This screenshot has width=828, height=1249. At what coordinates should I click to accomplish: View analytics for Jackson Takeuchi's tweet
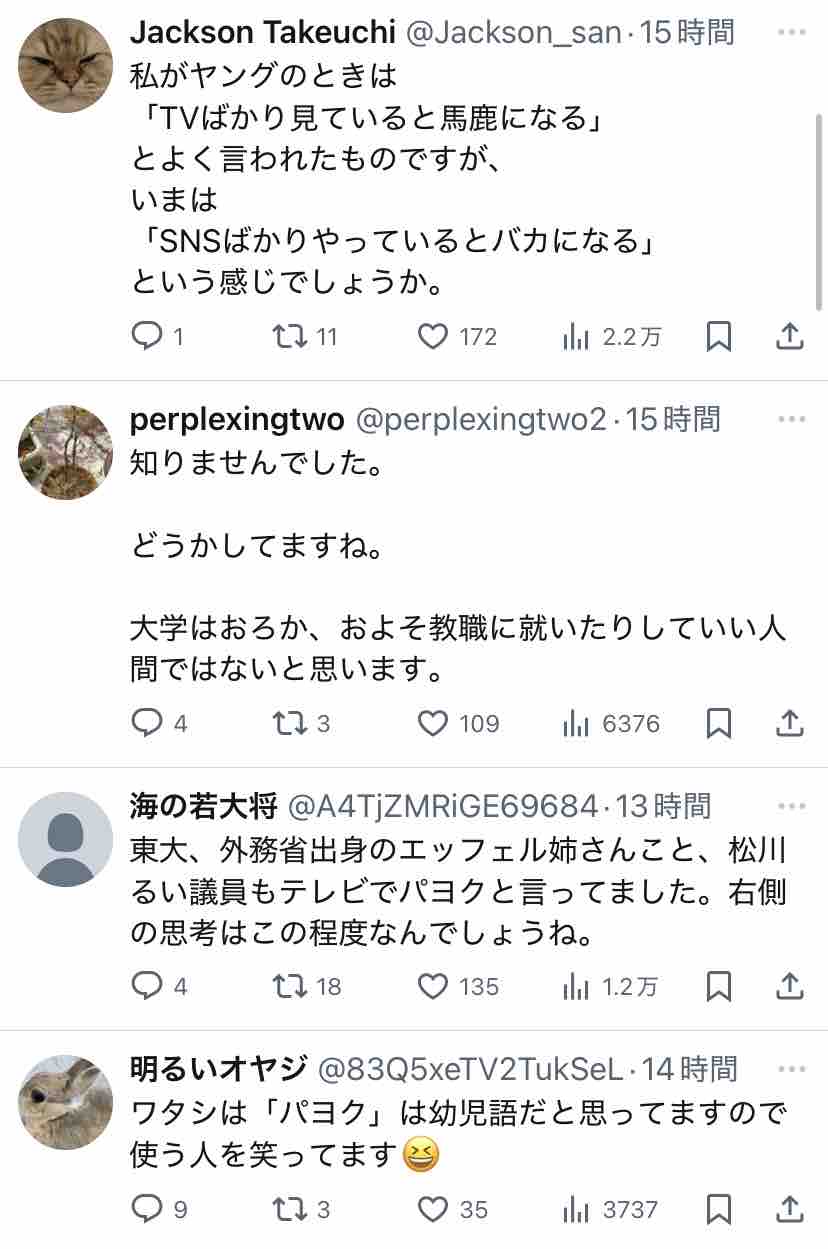[576, 337]
